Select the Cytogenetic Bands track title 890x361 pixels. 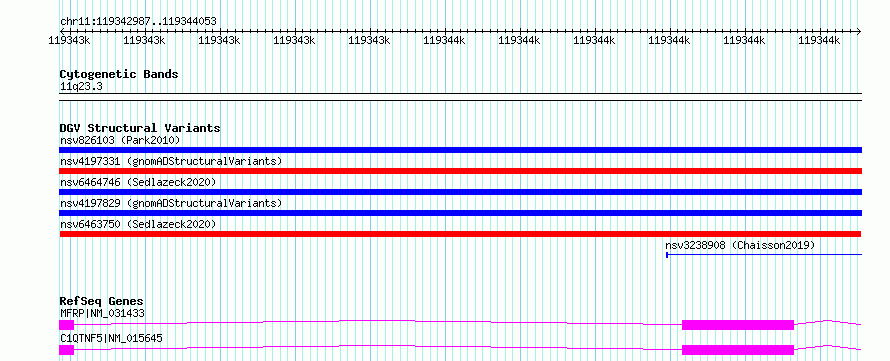[x=119, y=74]
